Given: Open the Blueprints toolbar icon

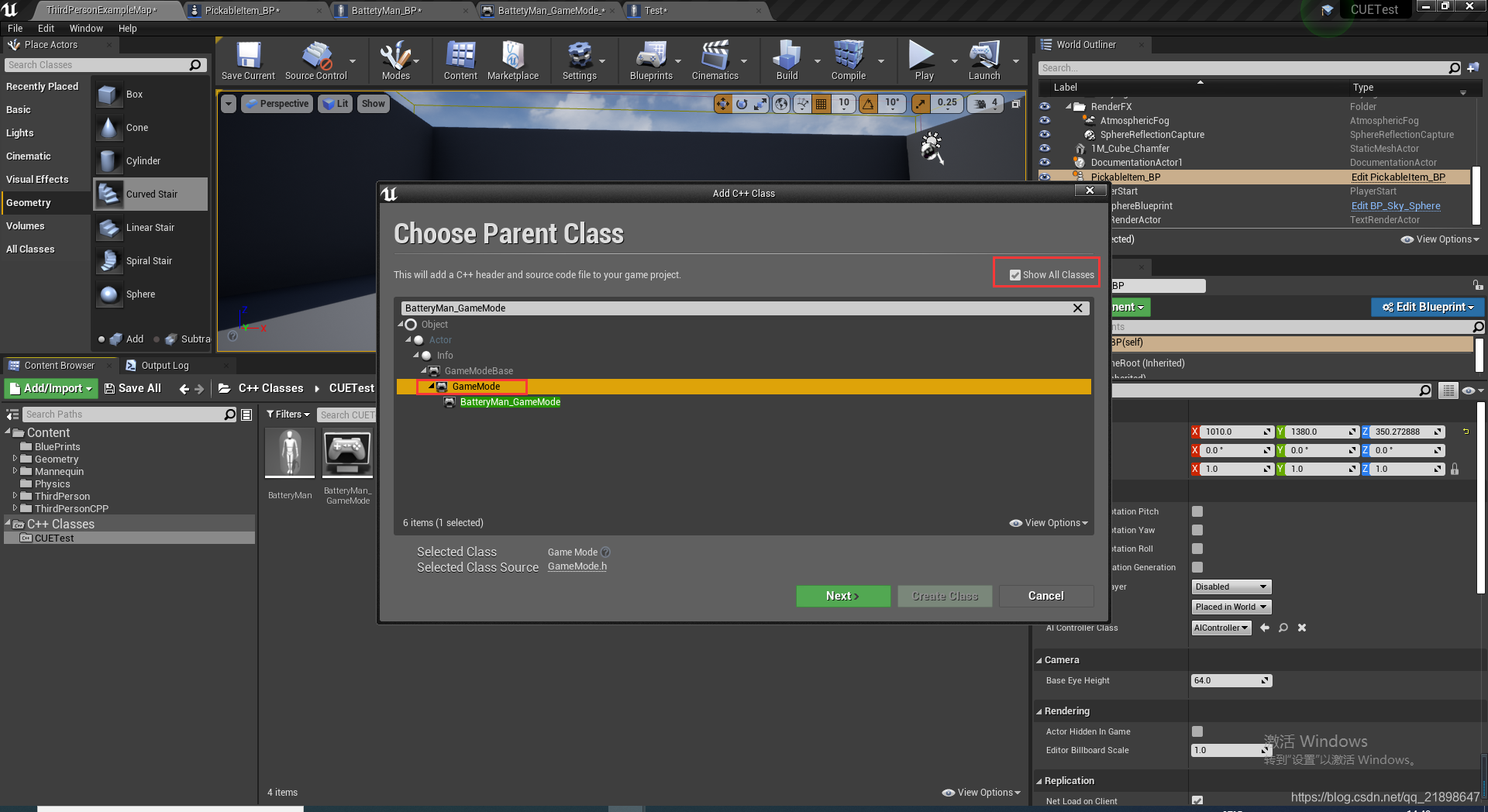Looking at the screenshot, I should (x=651, y=60).
